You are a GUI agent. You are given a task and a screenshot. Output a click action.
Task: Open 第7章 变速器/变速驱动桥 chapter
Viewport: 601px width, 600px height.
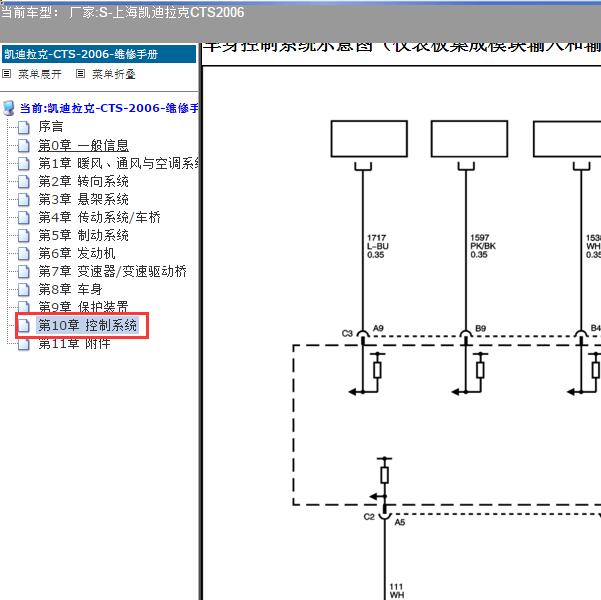pyautogui.click(x=112, y=271)
